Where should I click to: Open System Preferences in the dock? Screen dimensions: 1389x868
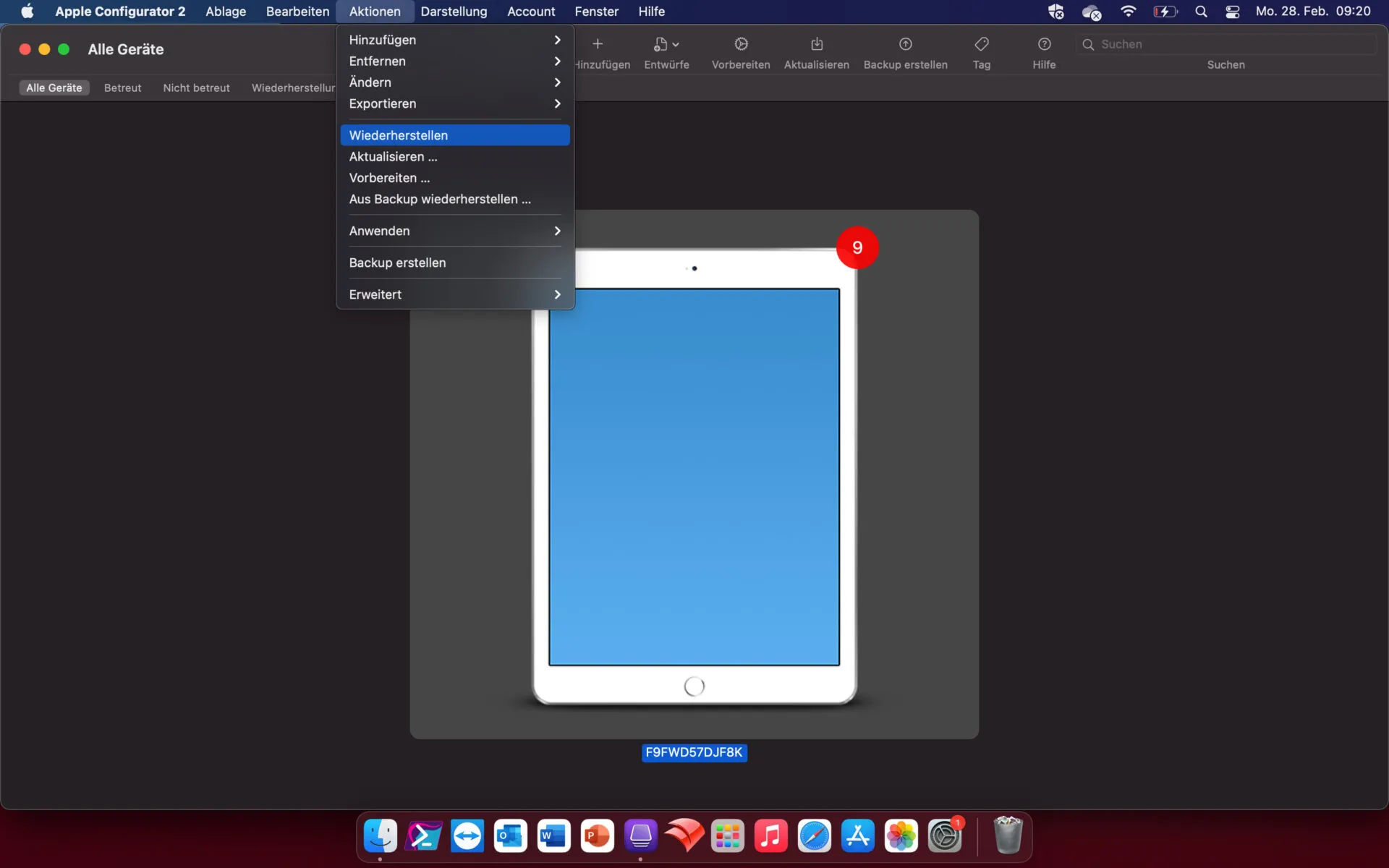click(x=945, y=836)
